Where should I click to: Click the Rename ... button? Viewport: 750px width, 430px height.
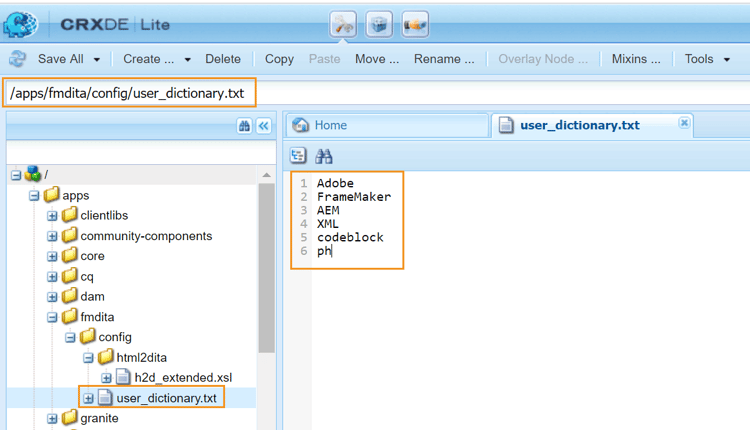(444, 59)
